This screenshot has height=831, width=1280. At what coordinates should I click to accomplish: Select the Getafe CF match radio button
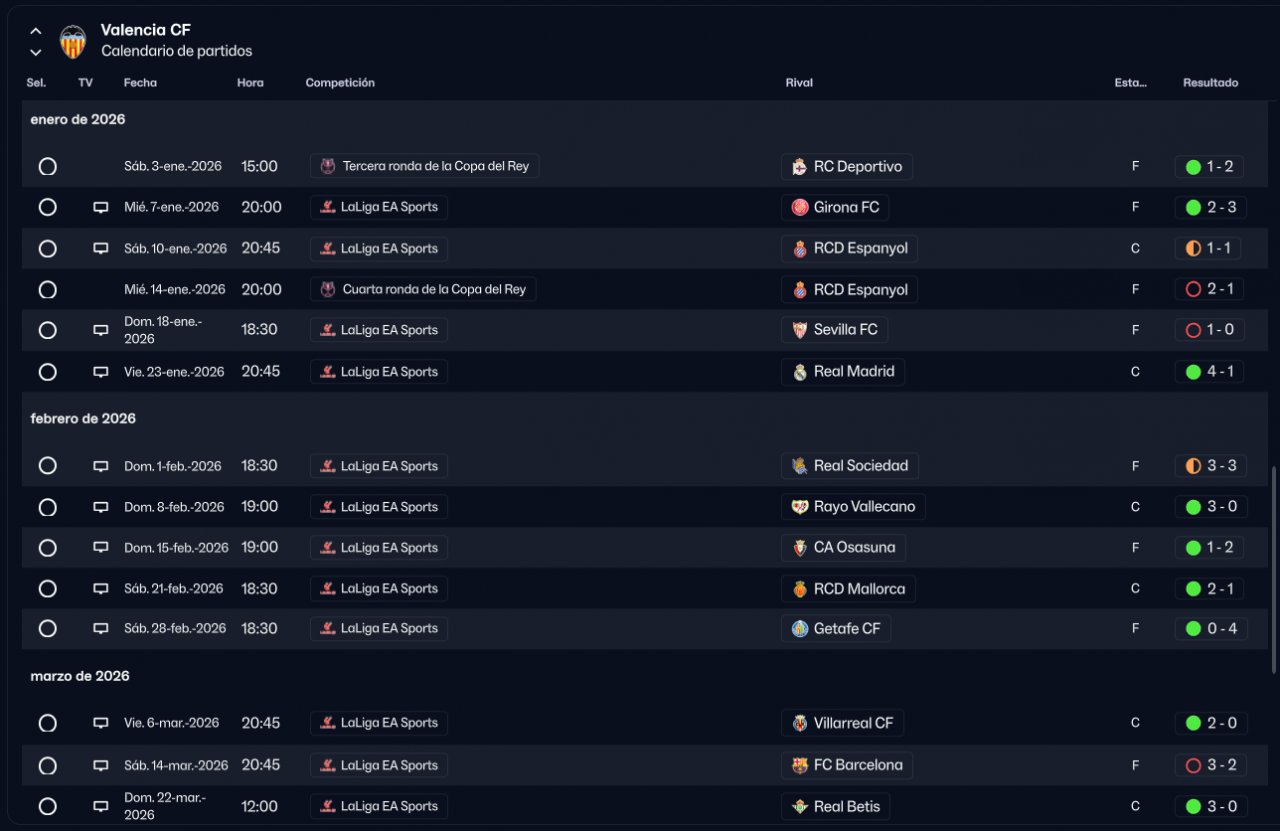[x=47, y=629]
